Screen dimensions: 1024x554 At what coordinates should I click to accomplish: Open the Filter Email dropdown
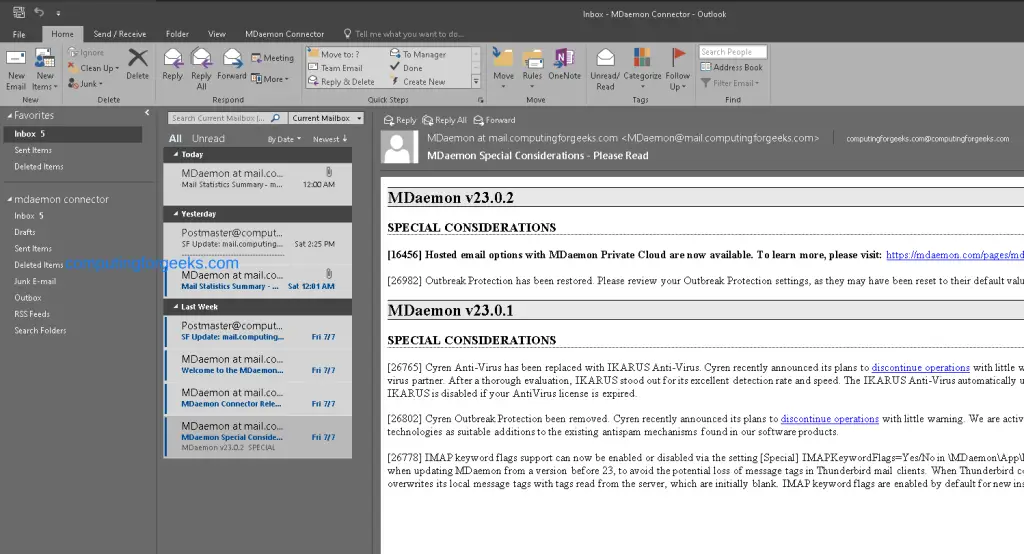coord(730,83)
